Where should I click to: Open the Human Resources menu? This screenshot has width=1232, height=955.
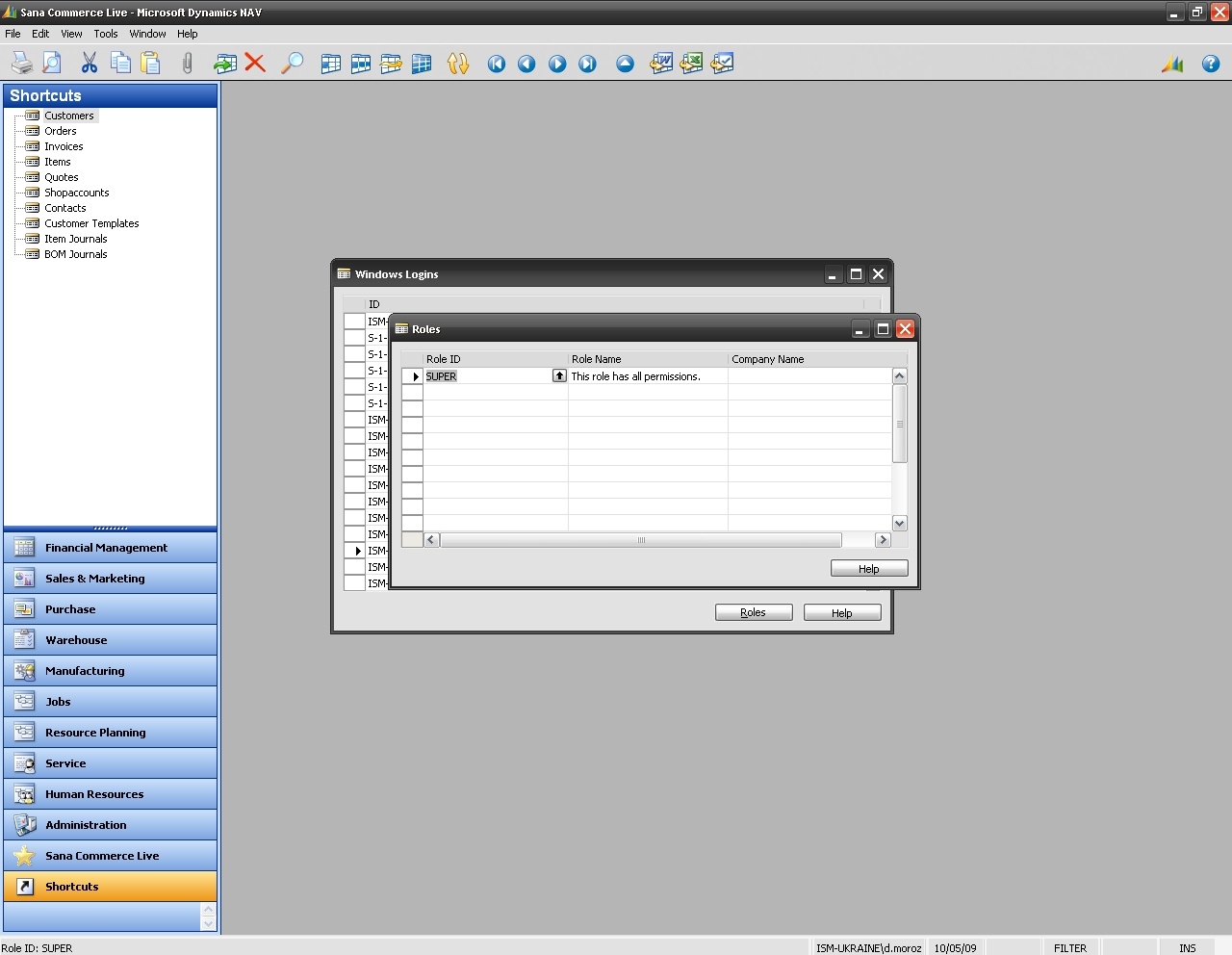coord(110,794)
